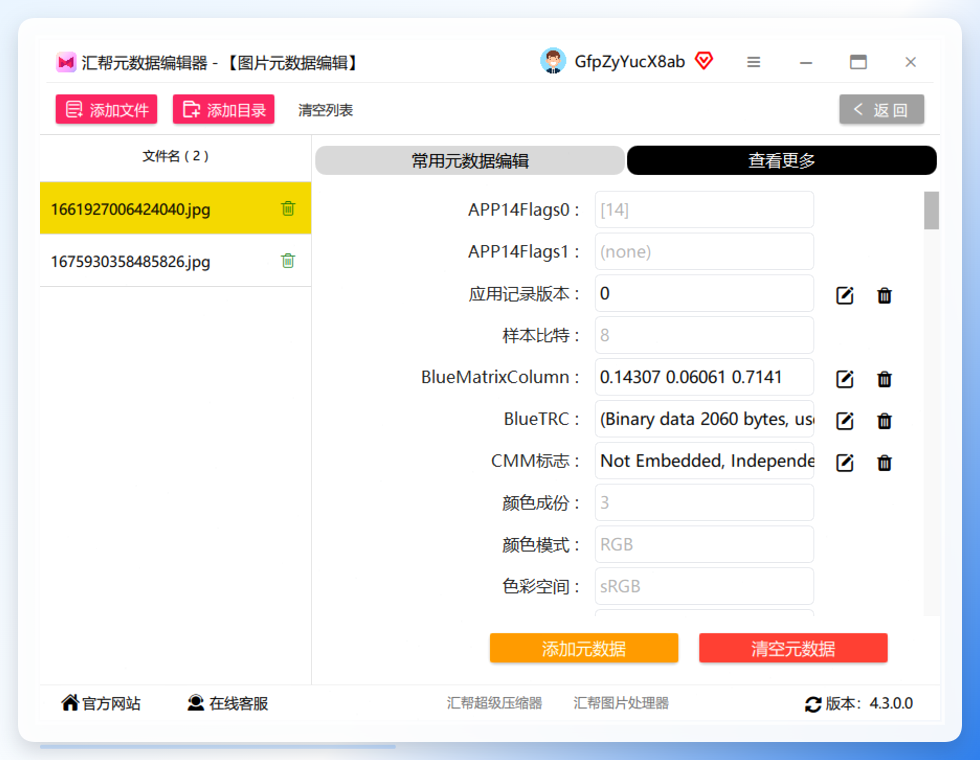Click the BlueMatrixColumn input field
Image resolution: width=980 pixels, height=760 pixels.
click(704, 377)
